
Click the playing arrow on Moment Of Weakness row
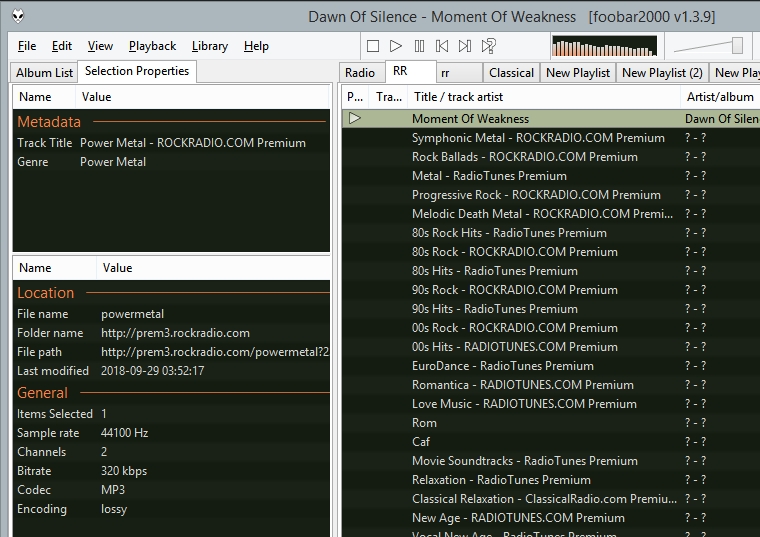(355, 118)
